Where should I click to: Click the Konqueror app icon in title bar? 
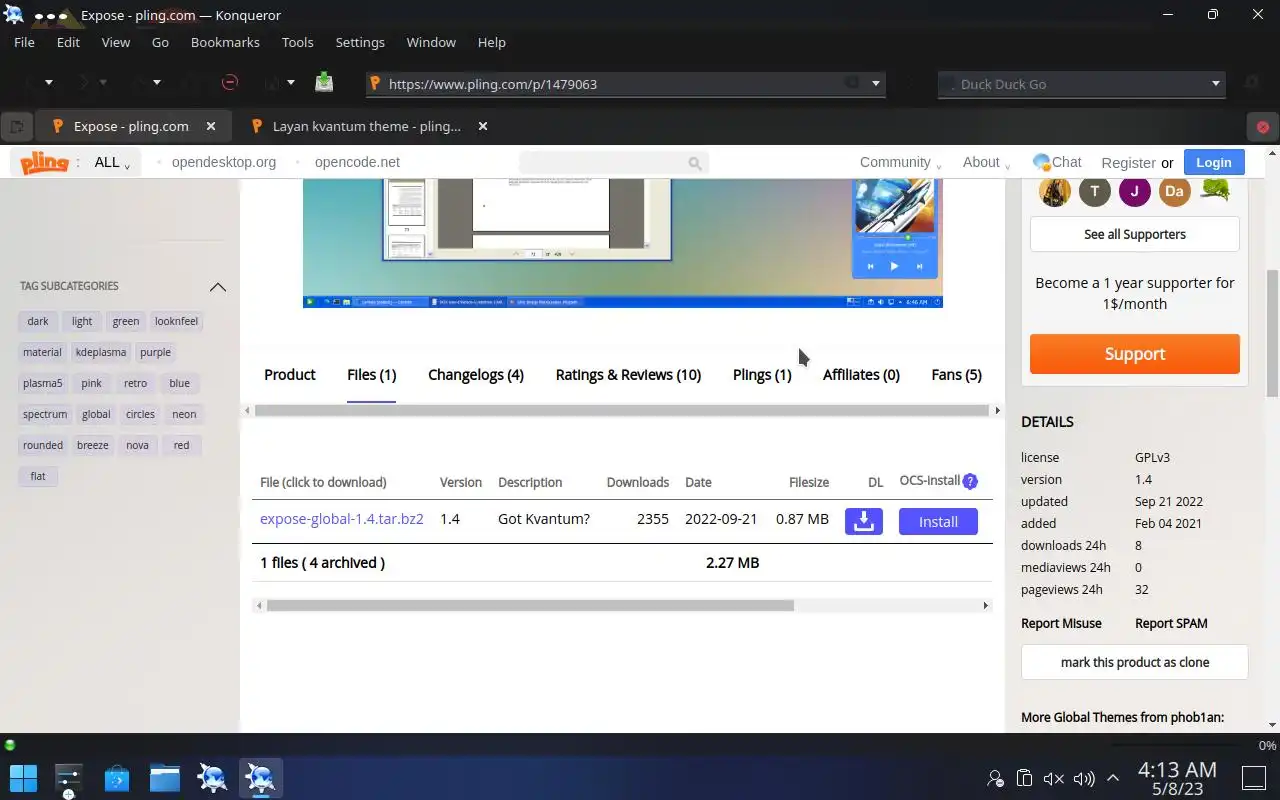(x=13, y=14)
